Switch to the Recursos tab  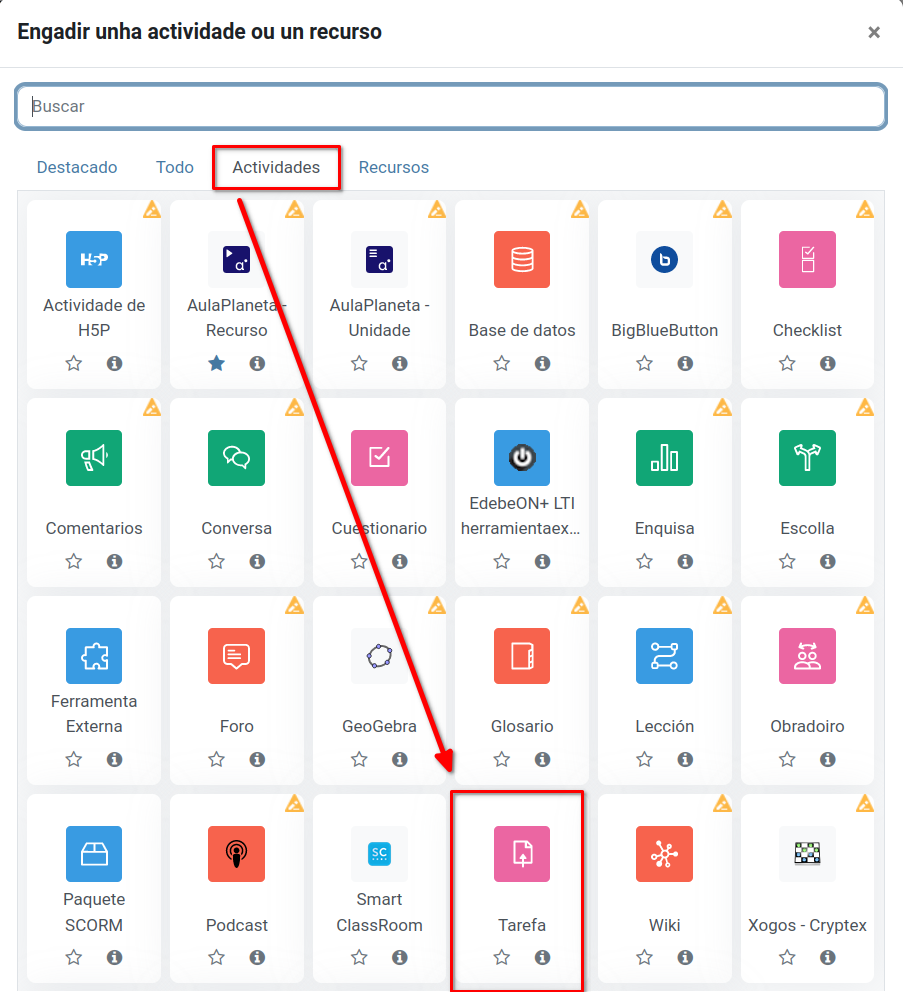[394, 167]
